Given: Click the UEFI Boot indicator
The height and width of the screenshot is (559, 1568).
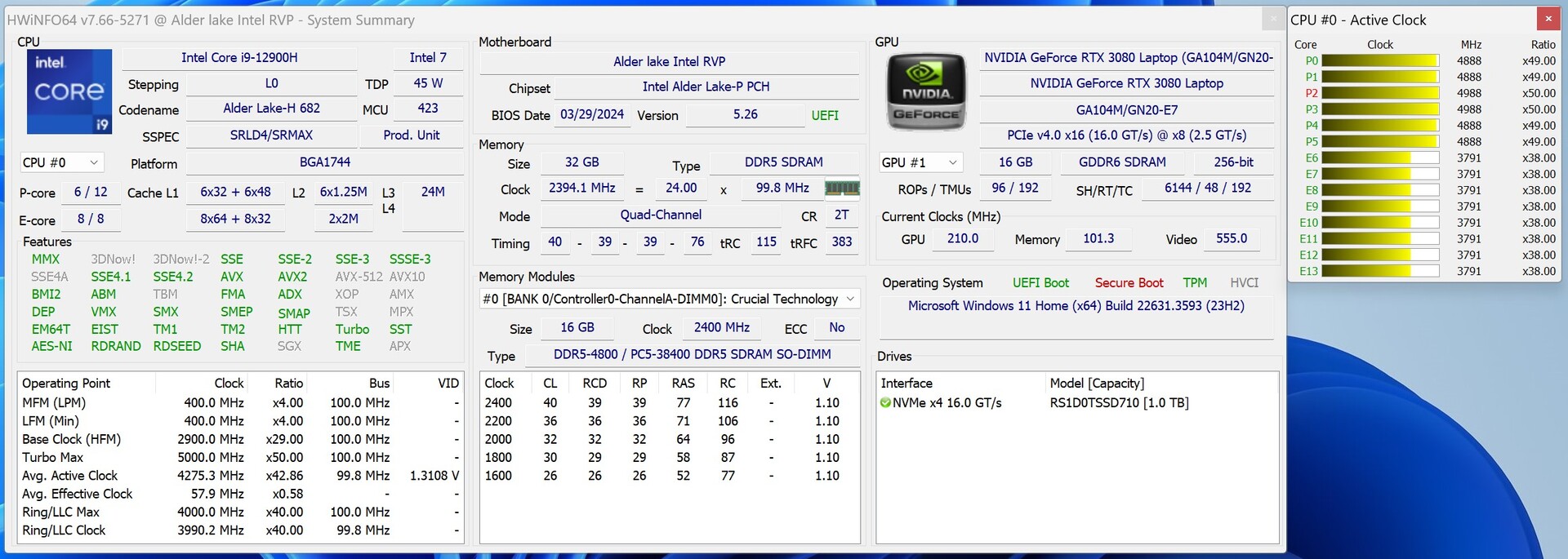Looking at the screenshot, I should tap(1040, 283).
